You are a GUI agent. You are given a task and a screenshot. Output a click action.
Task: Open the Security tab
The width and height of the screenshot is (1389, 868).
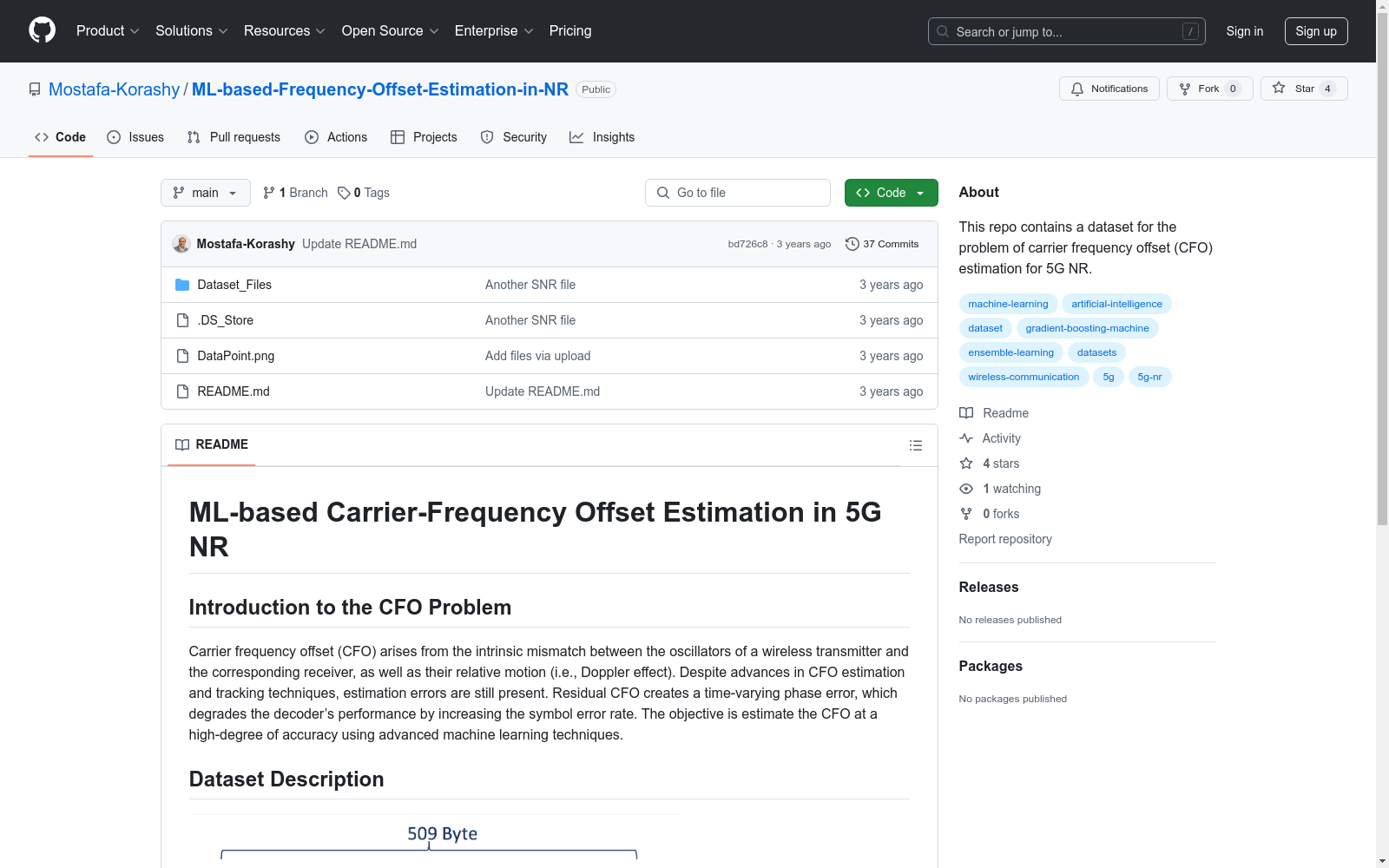(x=514, y=137)
